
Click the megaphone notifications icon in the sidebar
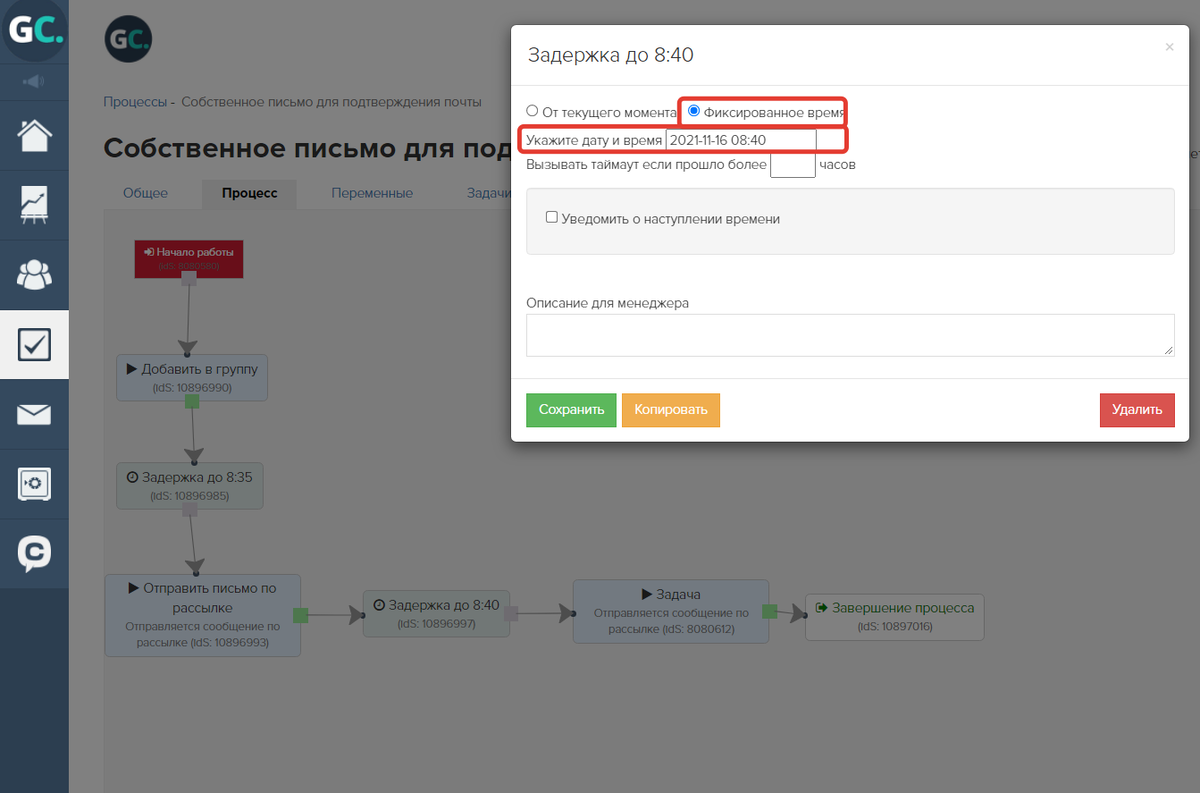click(34, 82)
